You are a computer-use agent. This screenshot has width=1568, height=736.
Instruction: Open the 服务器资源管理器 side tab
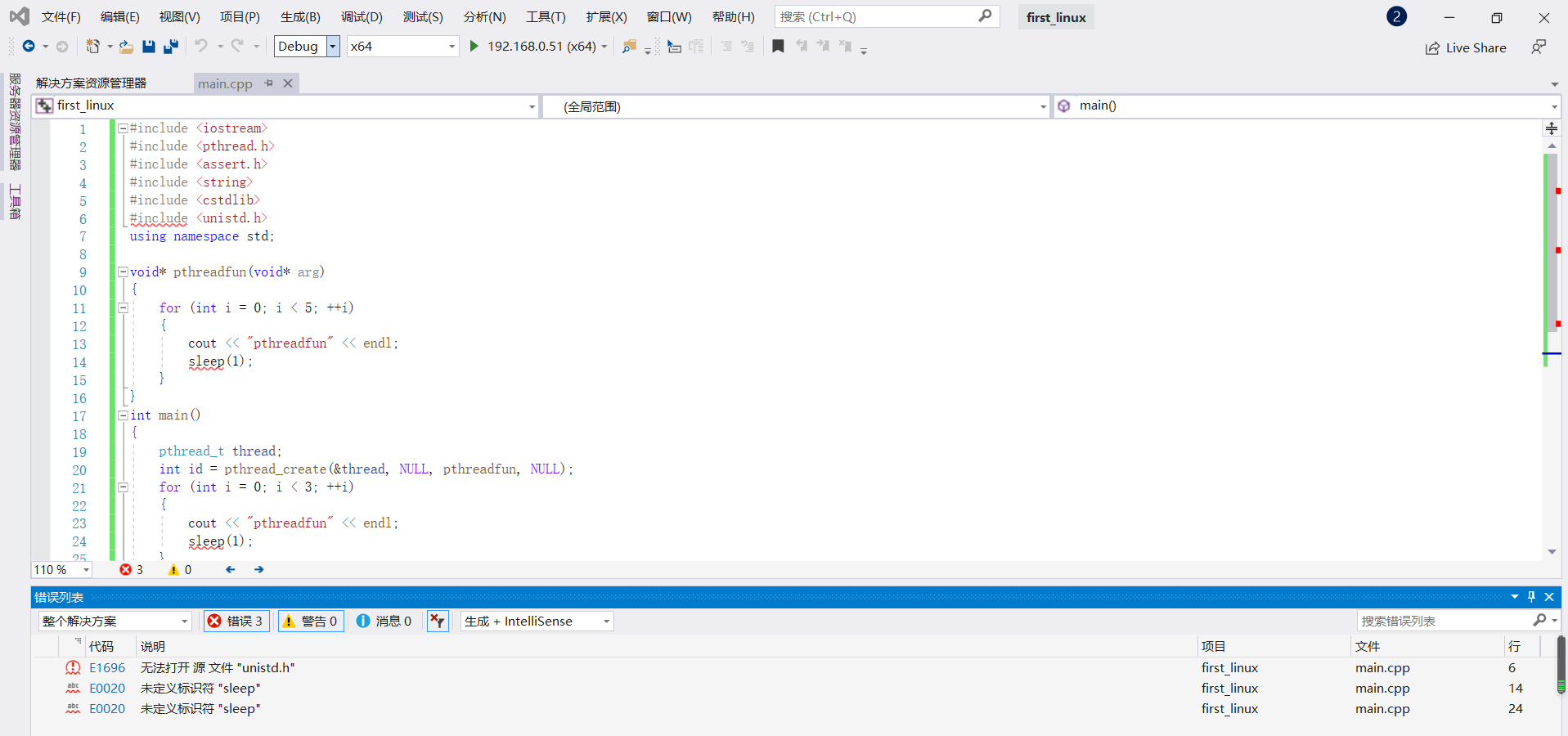coord(15,122)
